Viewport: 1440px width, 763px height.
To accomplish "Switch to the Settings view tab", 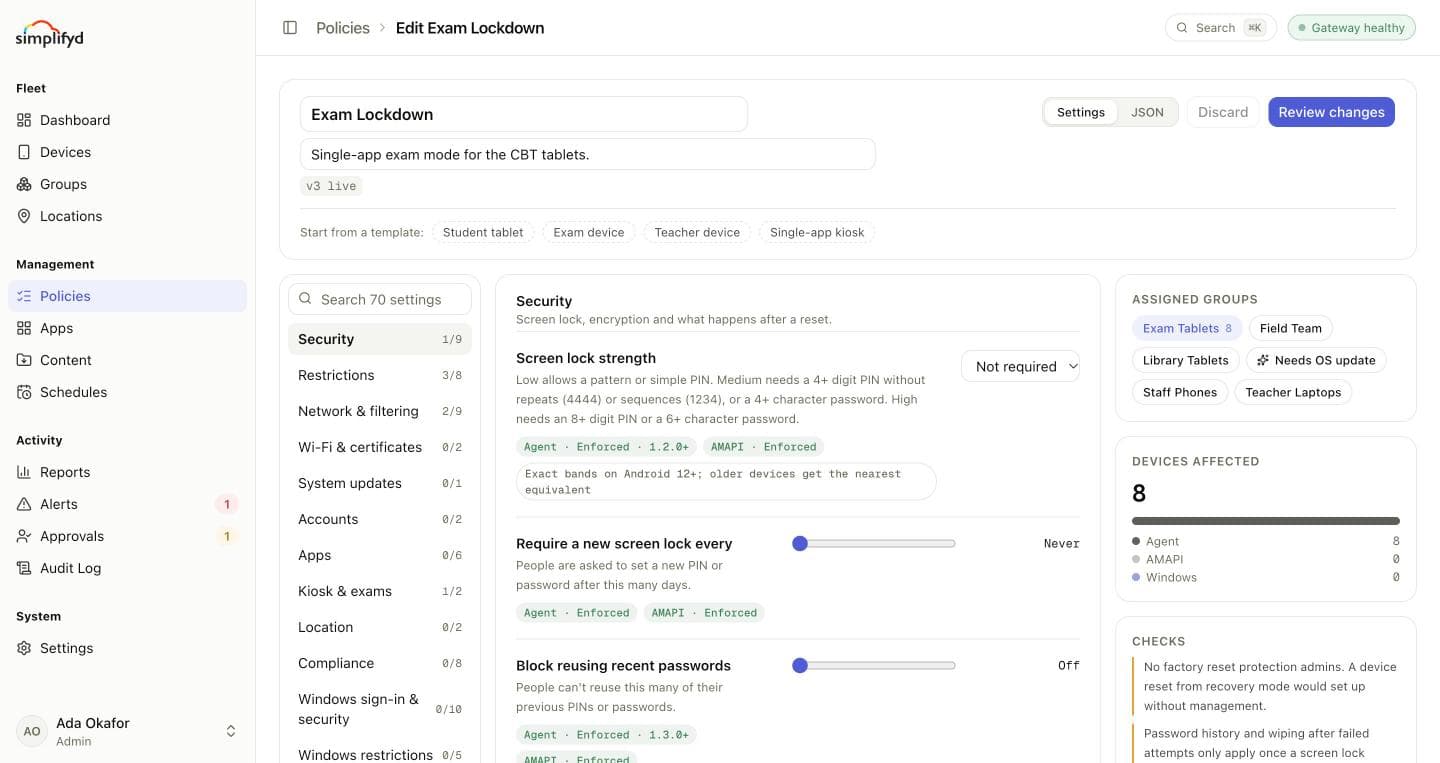I will (x=1081, y=112).
